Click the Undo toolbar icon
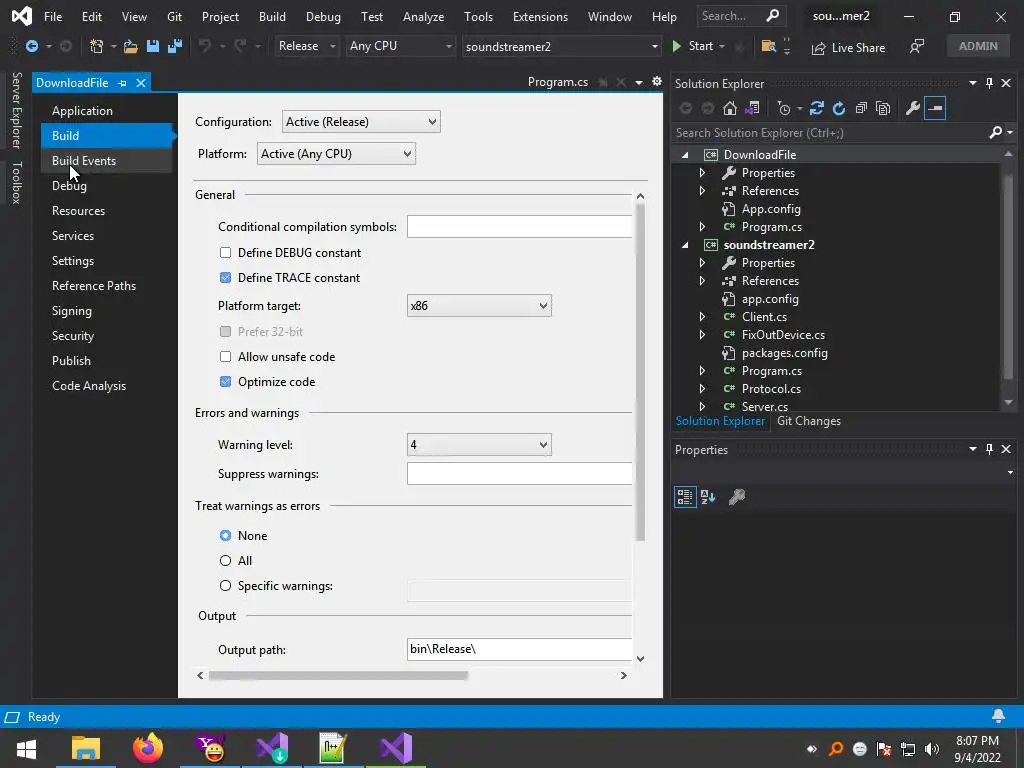This screenshot has width=1024, height=768. pos(205,46)
